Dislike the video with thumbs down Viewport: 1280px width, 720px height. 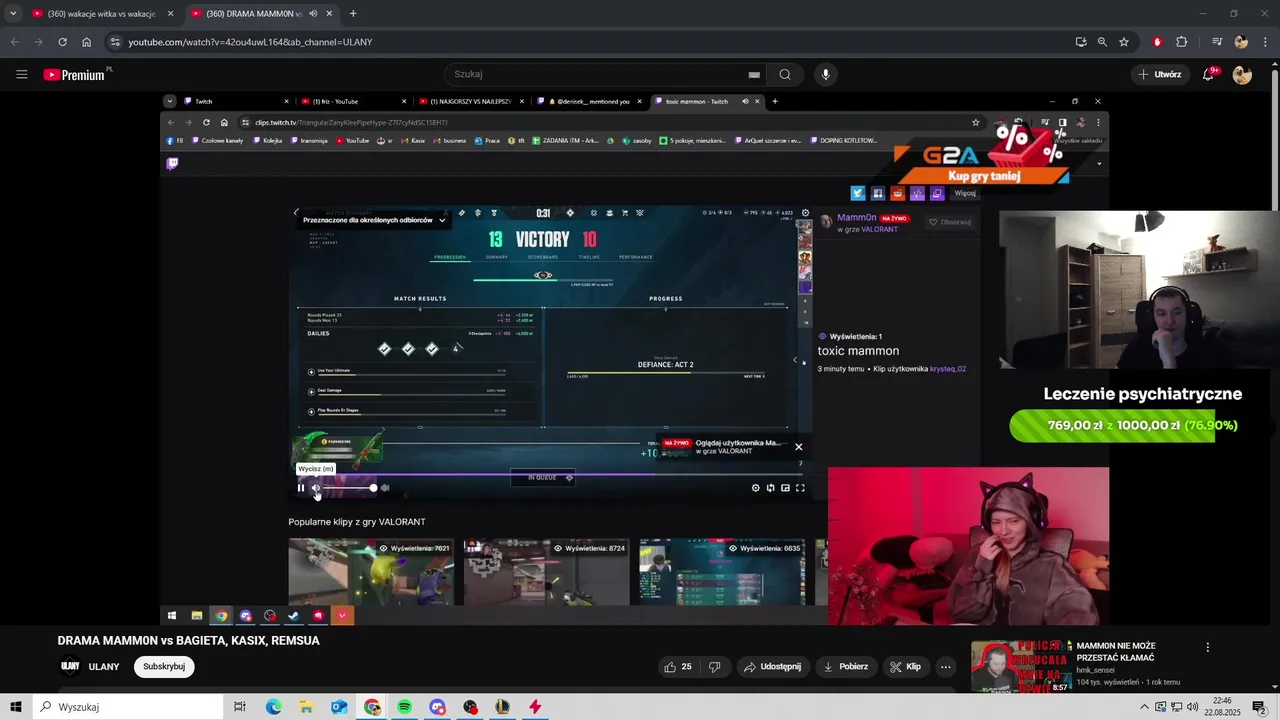pyautogui.click(x=714, y=666)
